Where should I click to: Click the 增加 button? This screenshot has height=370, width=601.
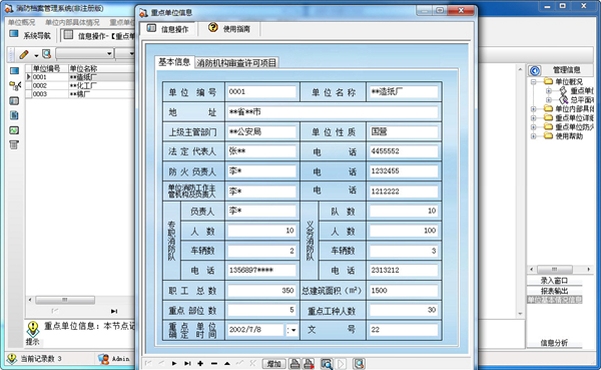coord(274,364)
